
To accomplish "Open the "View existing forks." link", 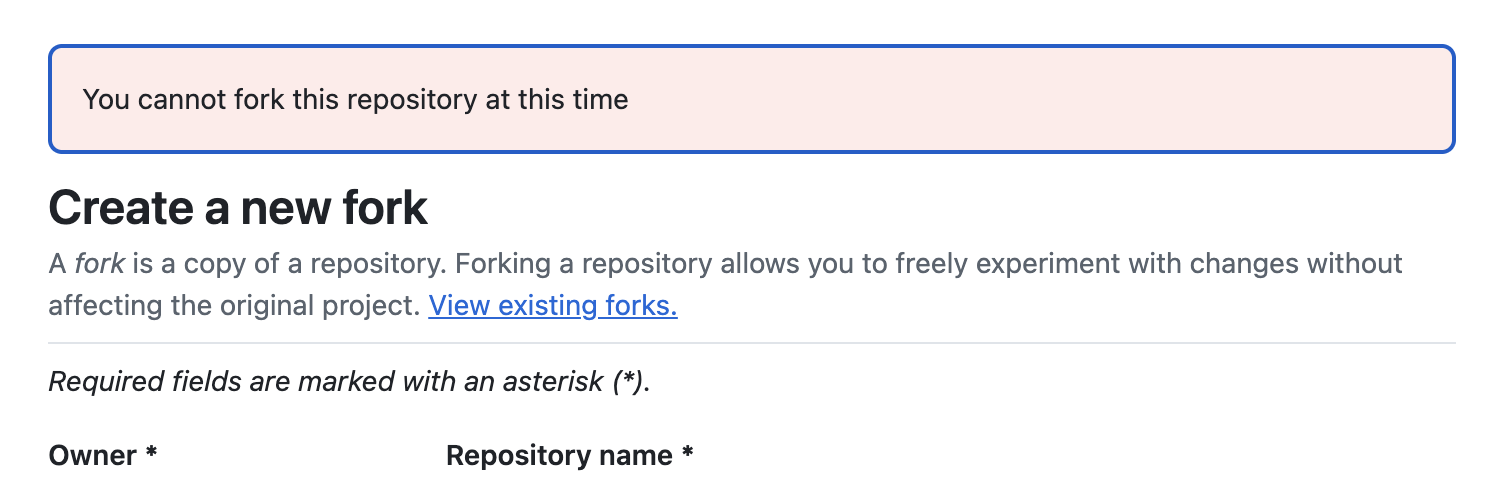I will [x=553, y=305].
